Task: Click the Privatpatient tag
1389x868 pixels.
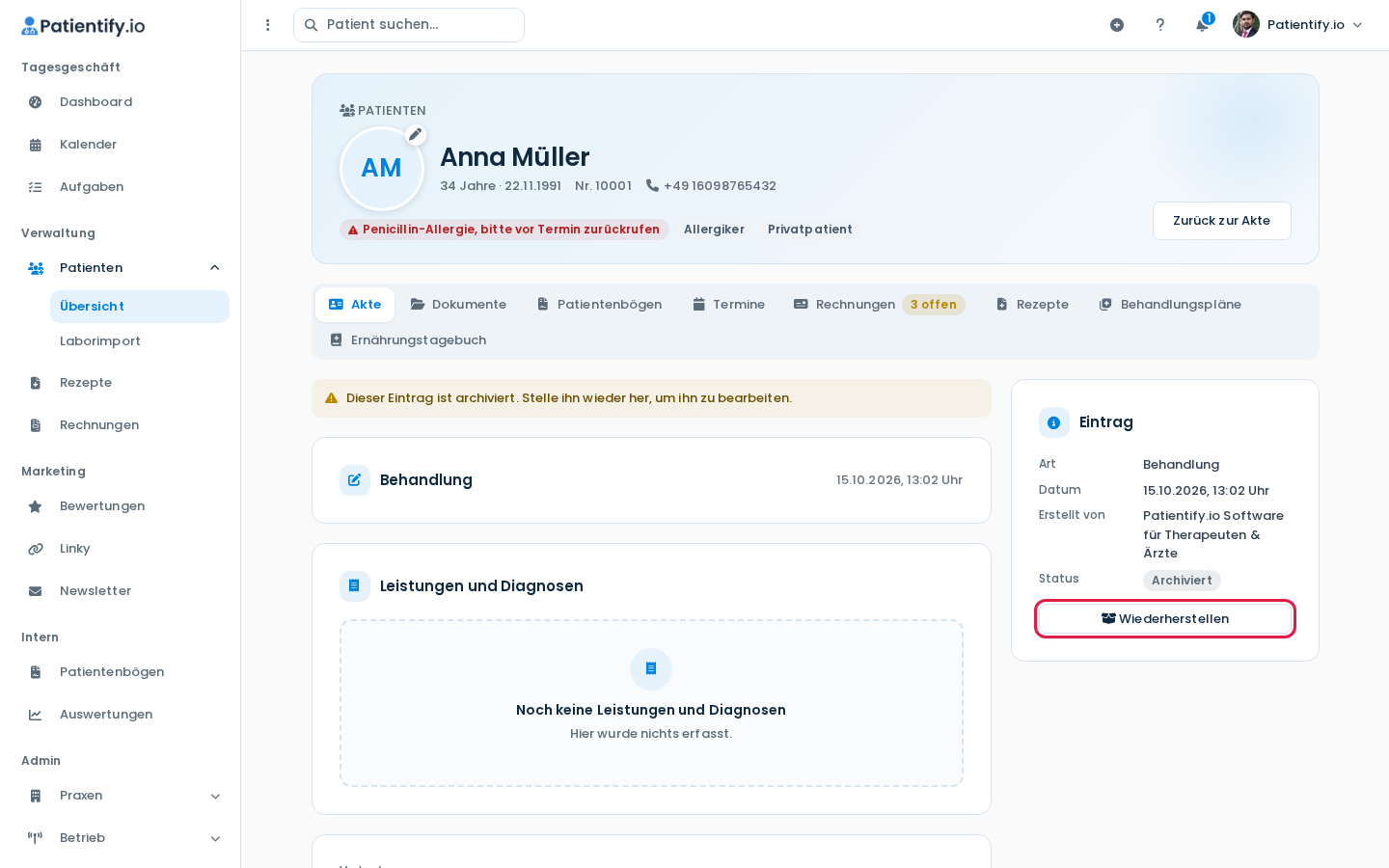Action: (x=810, y=230)
